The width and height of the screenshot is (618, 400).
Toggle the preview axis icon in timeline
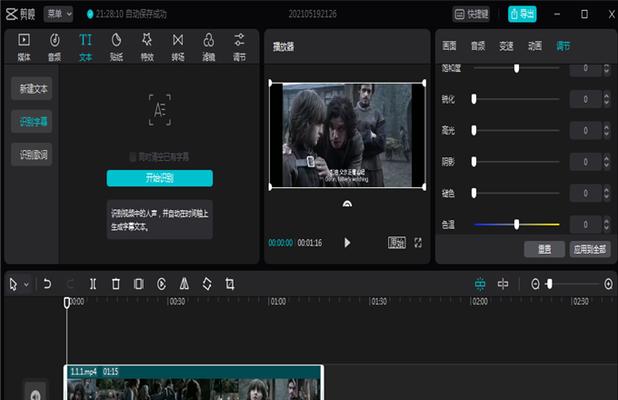503,284
